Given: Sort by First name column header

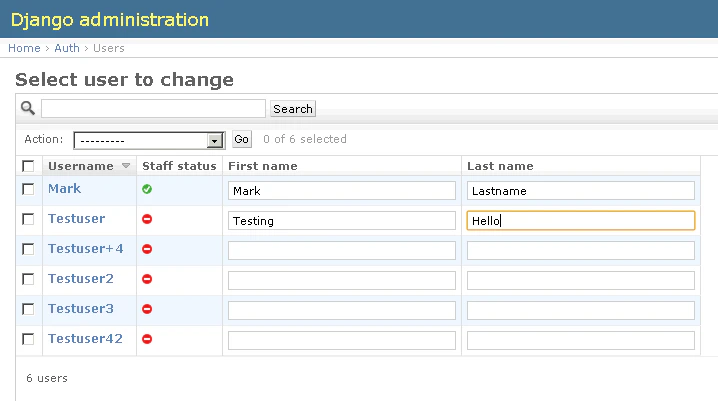Looking at the screenshot, I should pos(263,166).
